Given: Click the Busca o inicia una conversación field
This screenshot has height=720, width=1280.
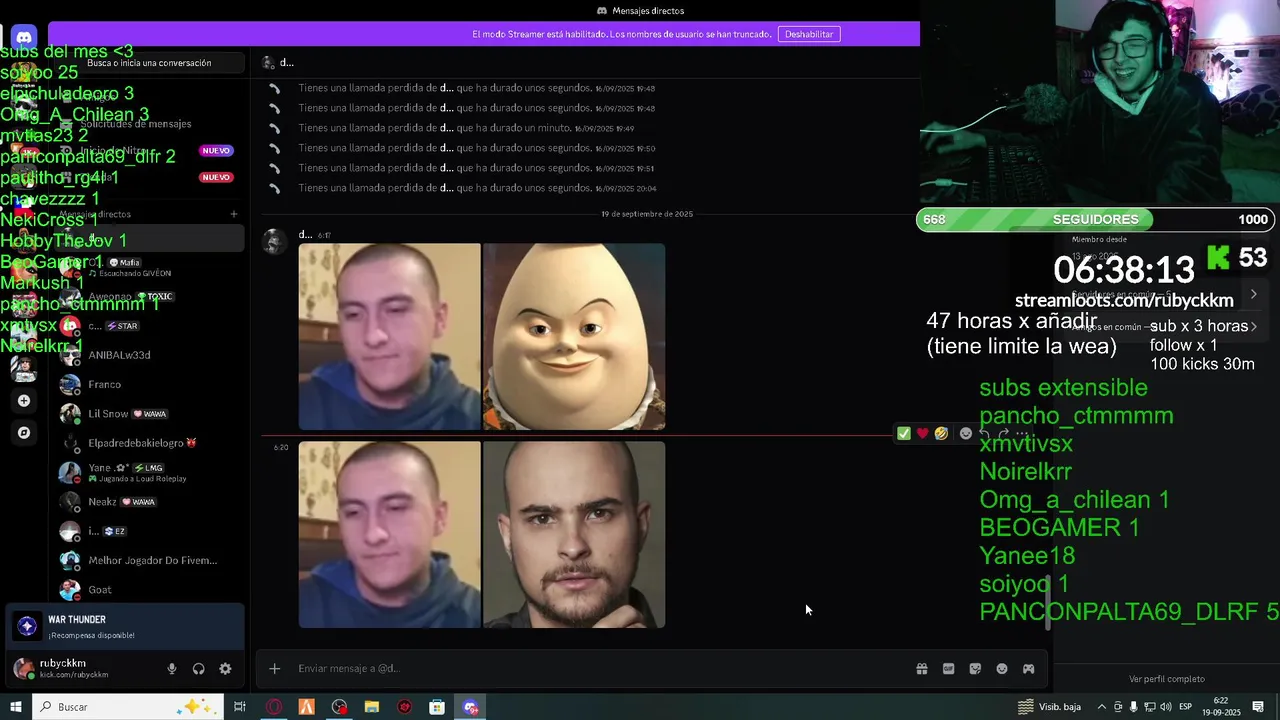Looking at the screenshot, I should tap(149, 63).
